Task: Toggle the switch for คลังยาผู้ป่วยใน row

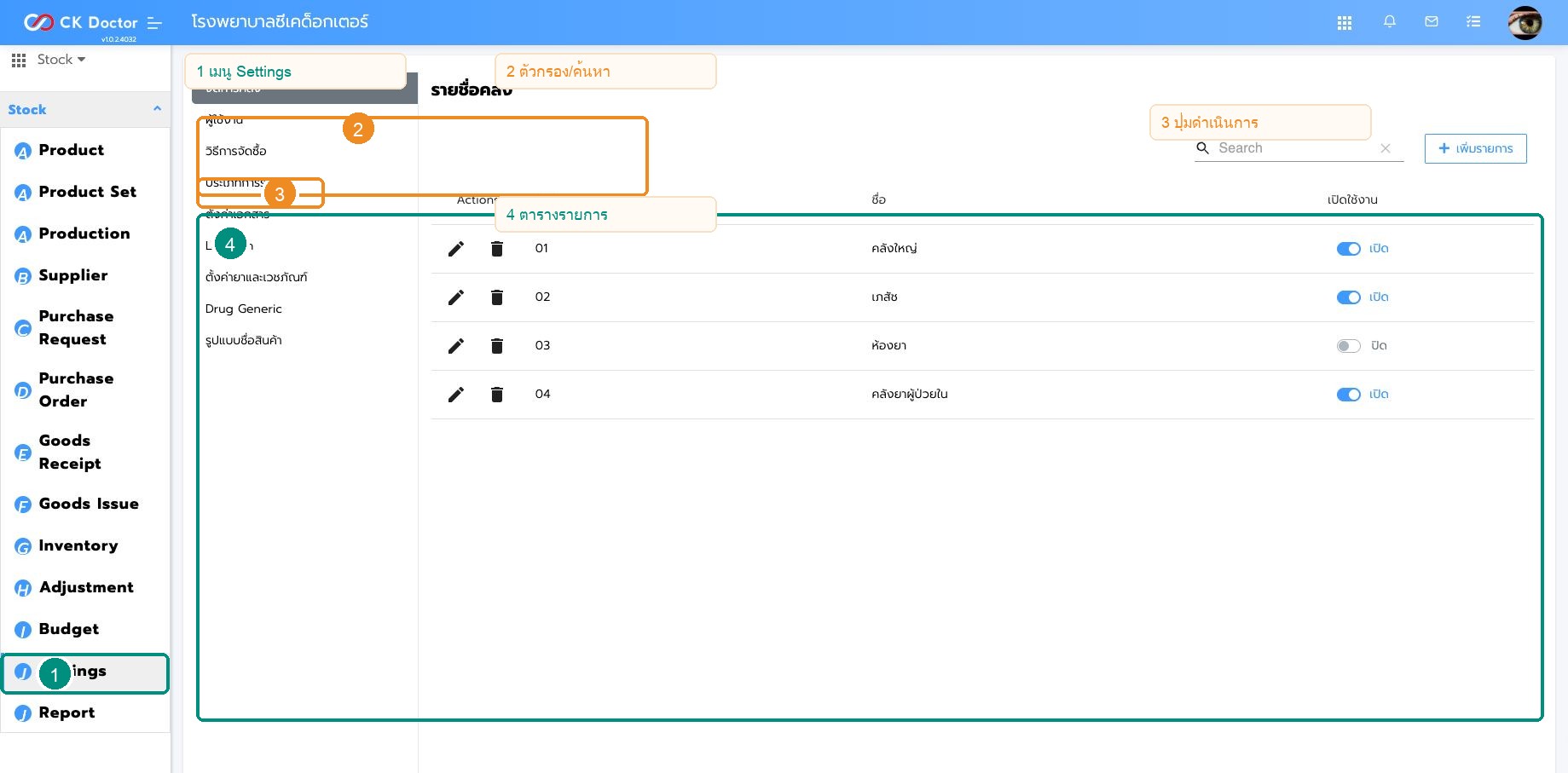Action: coord(1348,395)
